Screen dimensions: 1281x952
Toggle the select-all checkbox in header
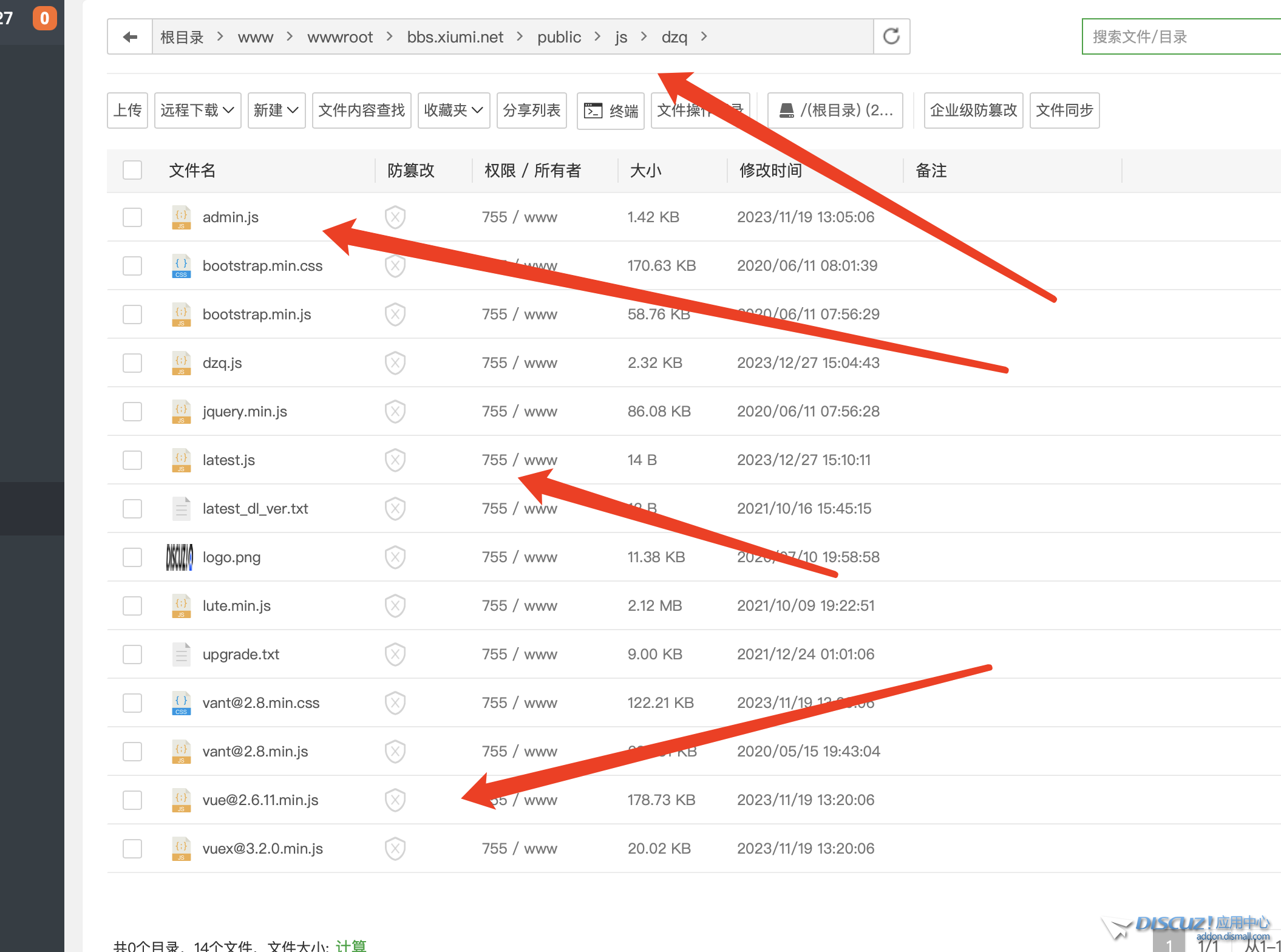tap(132, 170)
